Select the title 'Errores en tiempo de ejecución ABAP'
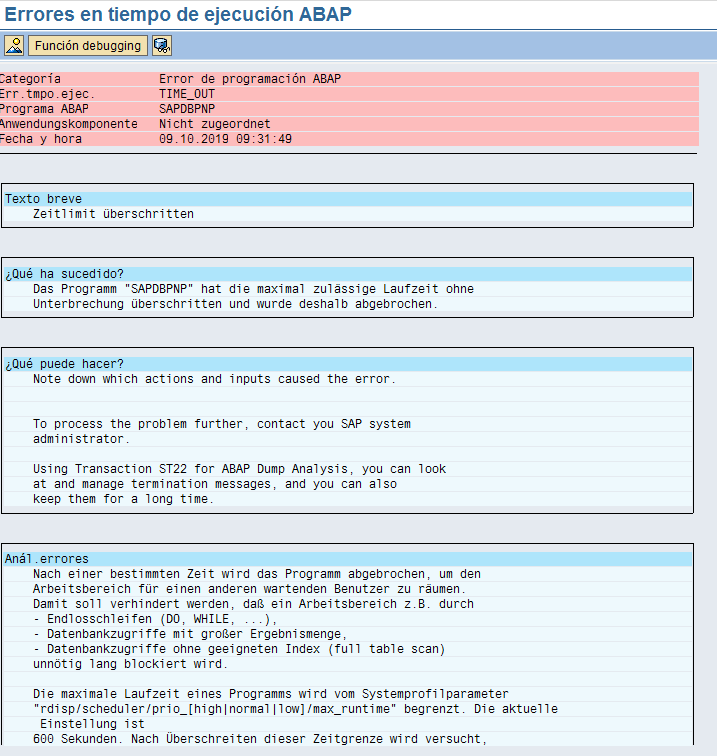This screenshot has height=756, width=717. tap(178, 14)
